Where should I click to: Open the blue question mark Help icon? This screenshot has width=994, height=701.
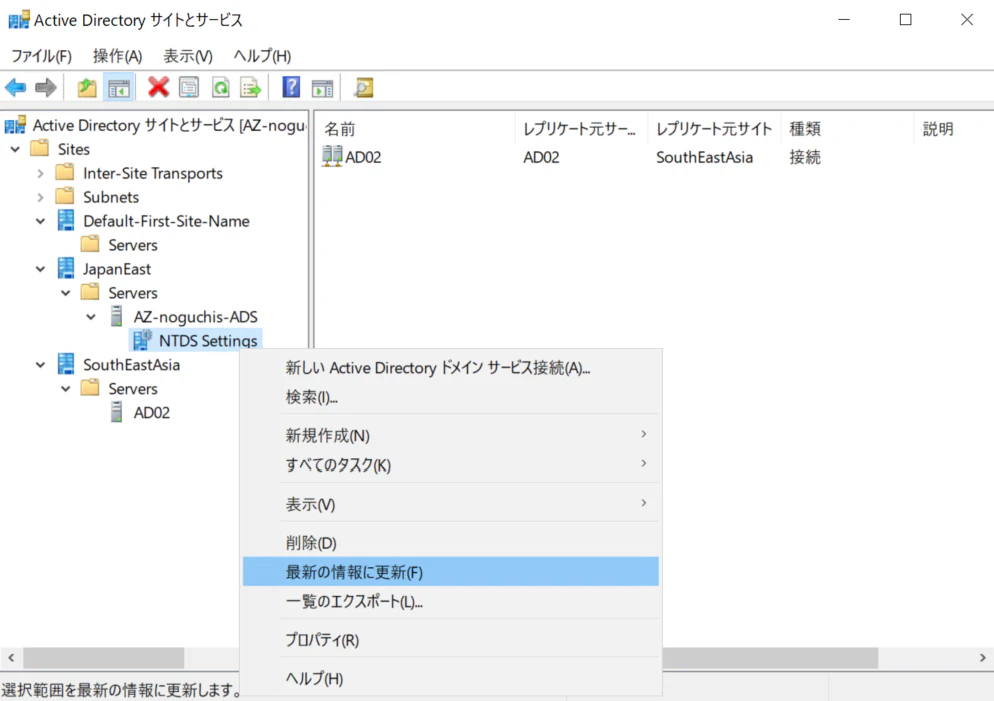click(x=291, y=87)
